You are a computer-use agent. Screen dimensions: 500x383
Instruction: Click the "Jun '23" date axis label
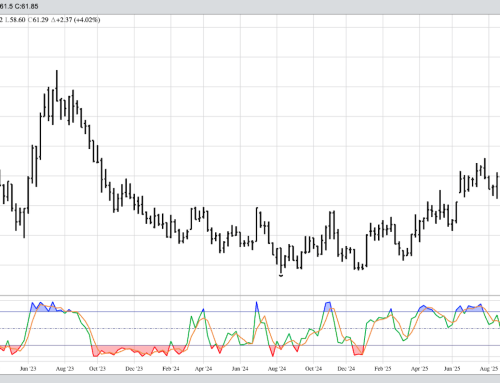(x=28, y=369)
